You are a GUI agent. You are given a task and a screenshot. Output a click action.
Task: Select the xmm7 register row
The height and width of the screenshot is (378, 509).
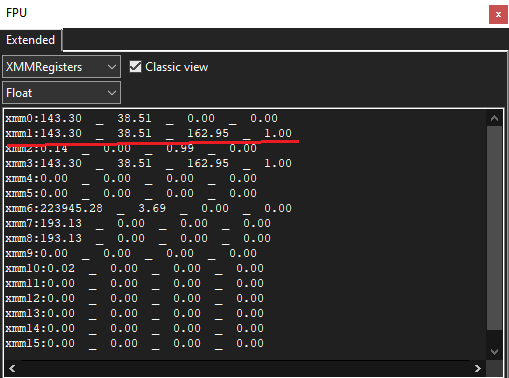138,223
